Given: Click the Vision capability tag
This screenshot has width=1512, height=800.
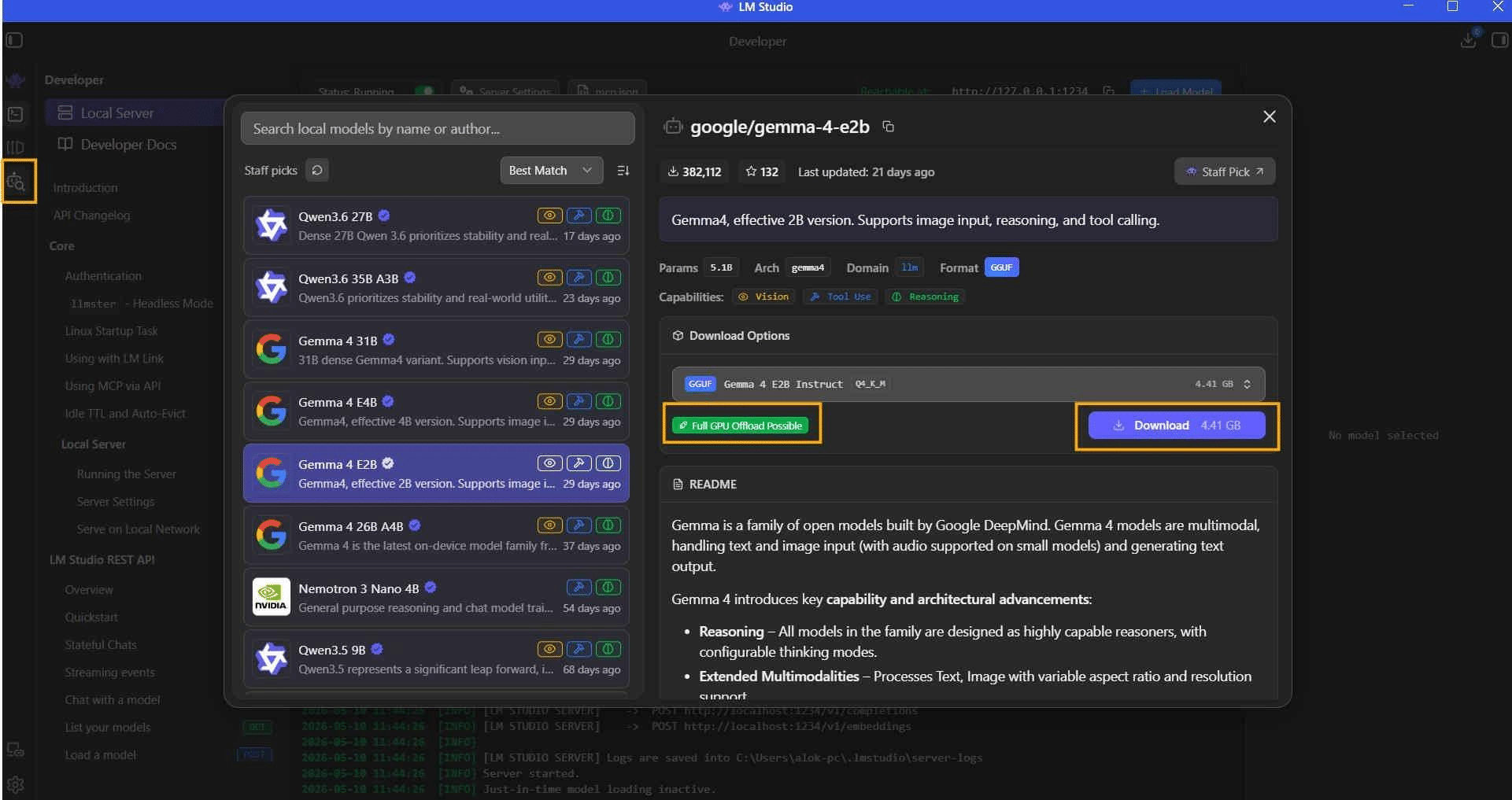Looking at the screenshot, I should pos(763,297).
